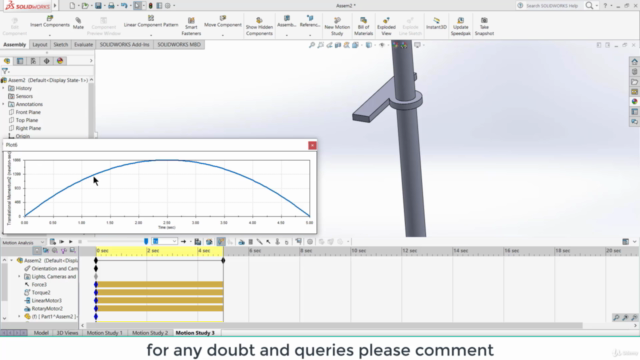Expand Lights, Cameras and Scene in the motion tree

pyautogui.click(x=19, y=276)
